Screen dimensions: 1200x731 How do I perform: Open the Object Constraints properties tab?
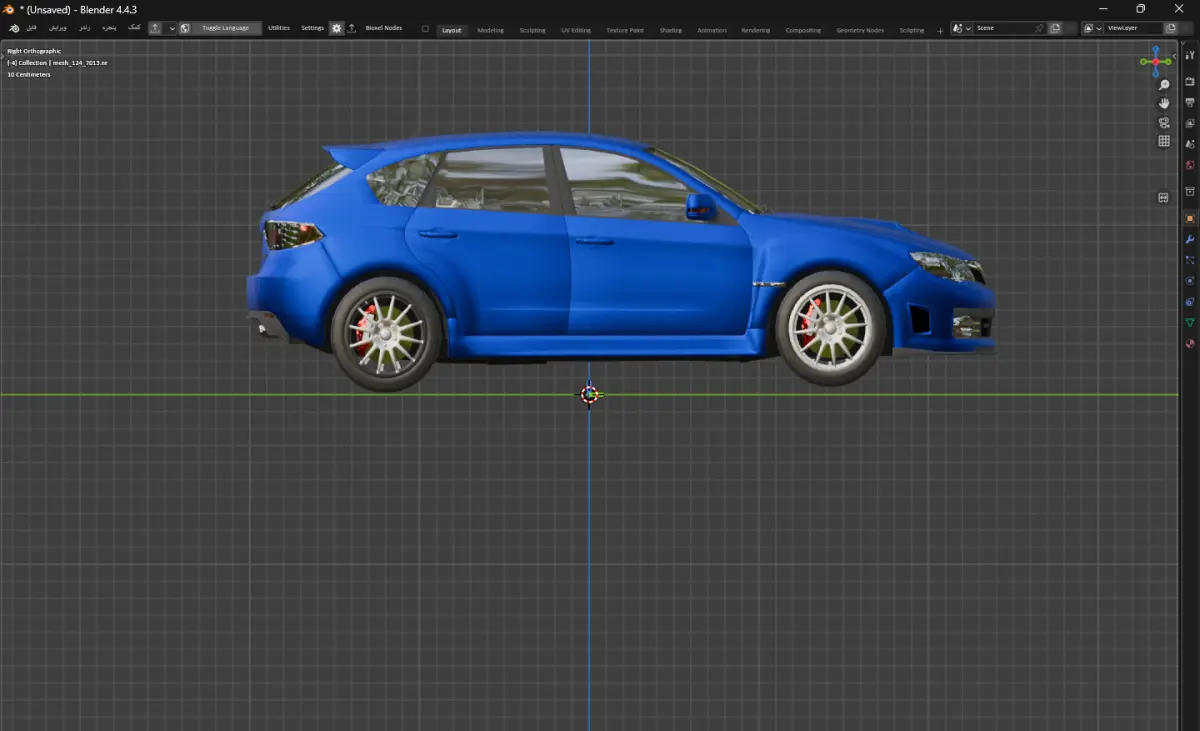tap(1190, 301)
